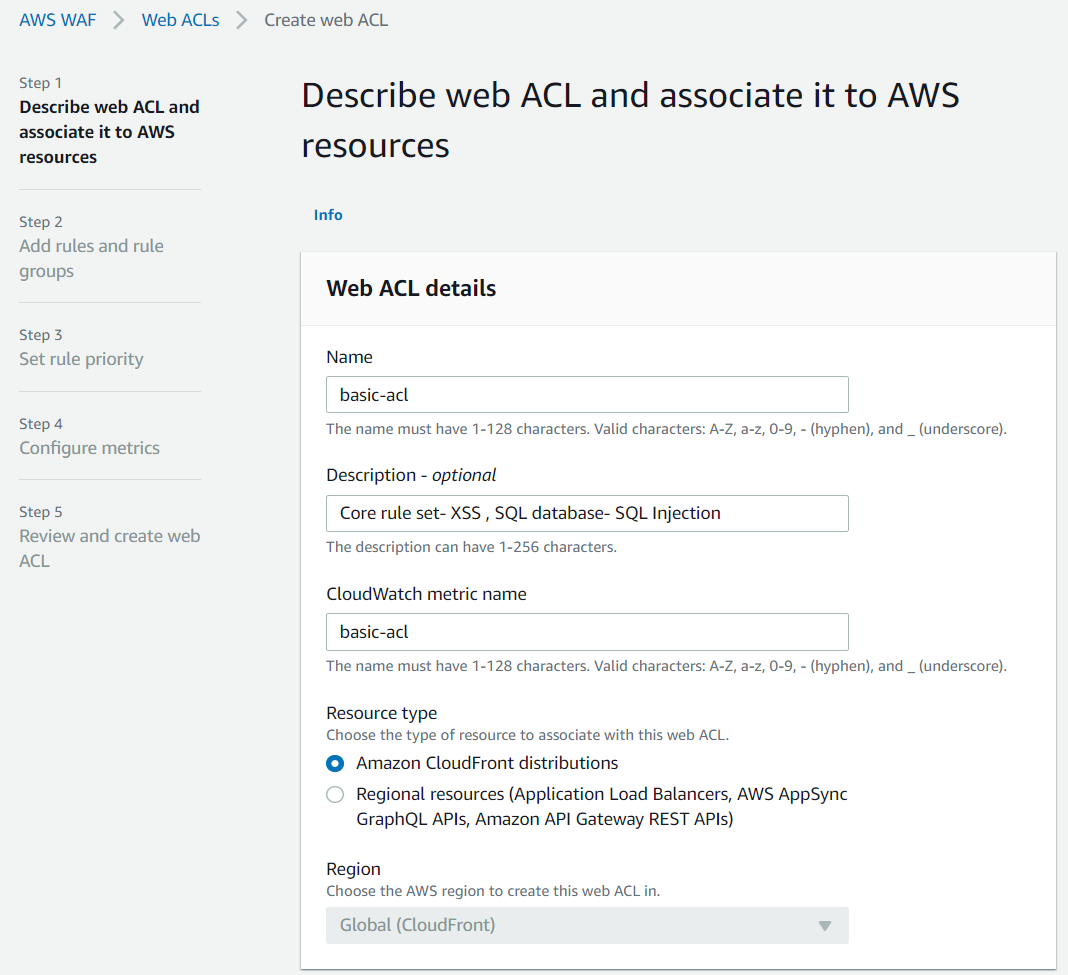The width and height of the screenshot is (1068, 975).
Task: Go to the Web ACLs breadcrumb
Action: click(180, 20)
